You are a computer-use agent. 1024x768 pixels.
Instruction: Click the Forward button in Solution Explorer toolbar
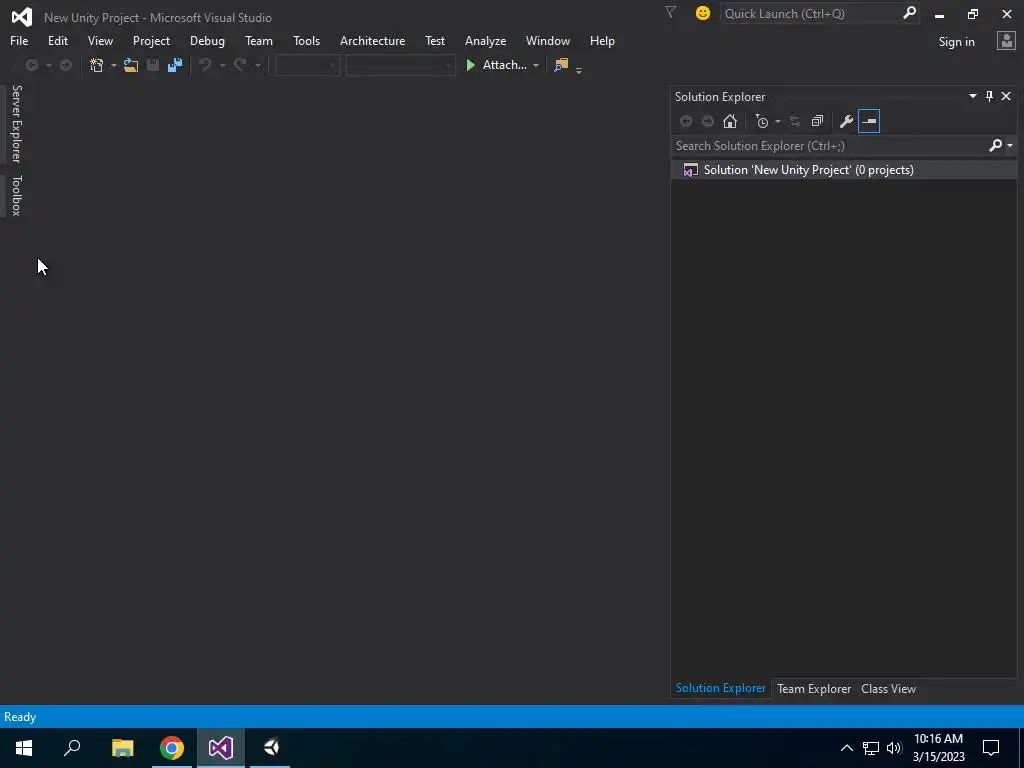point(707,121)
